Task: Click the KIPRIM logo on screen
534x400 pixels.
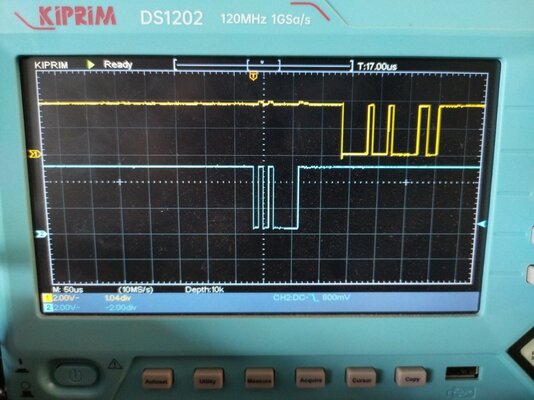Action: [x=51, y=65]
